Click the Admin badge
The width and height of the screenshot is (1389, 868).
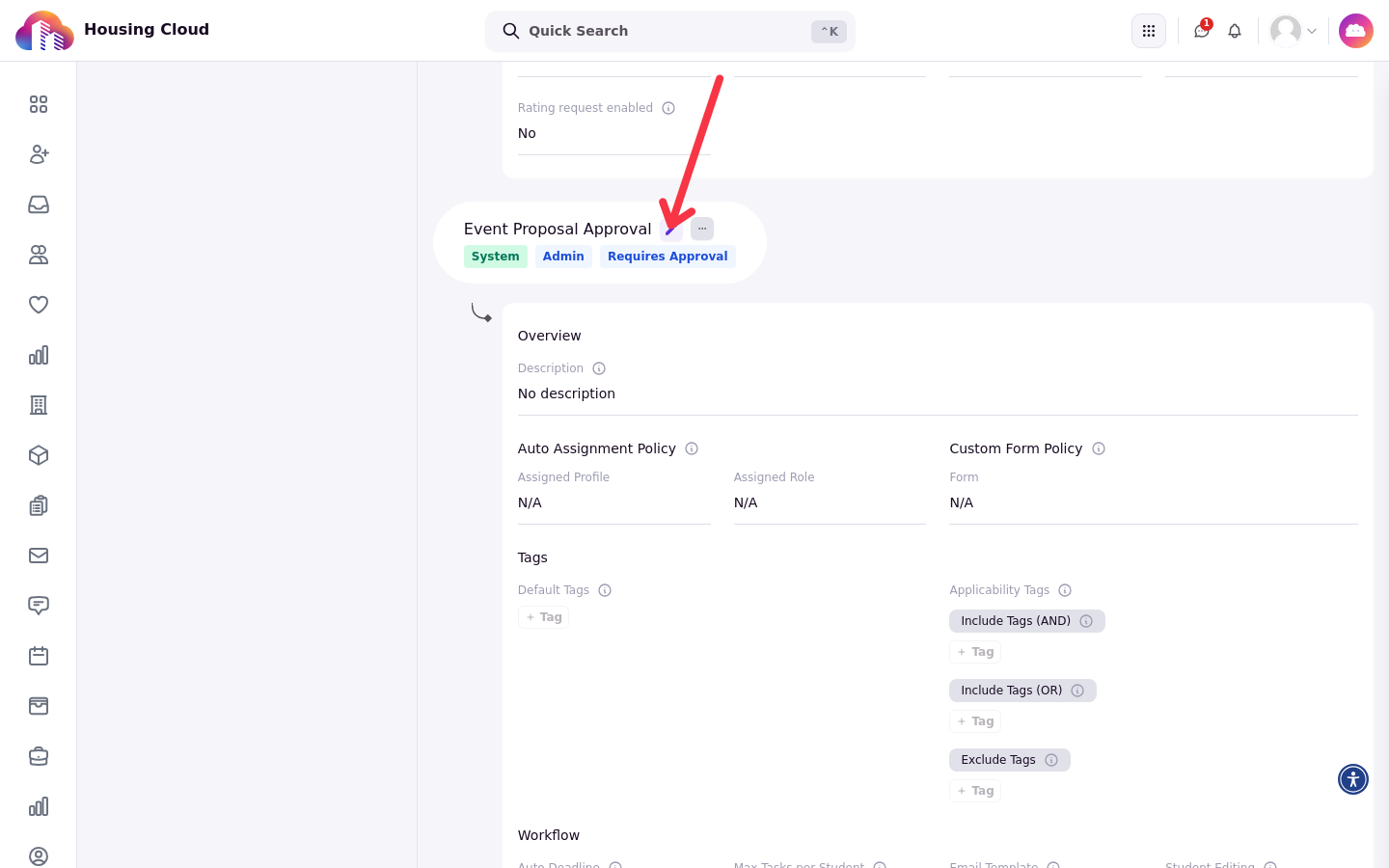click(x=563, y=257)
